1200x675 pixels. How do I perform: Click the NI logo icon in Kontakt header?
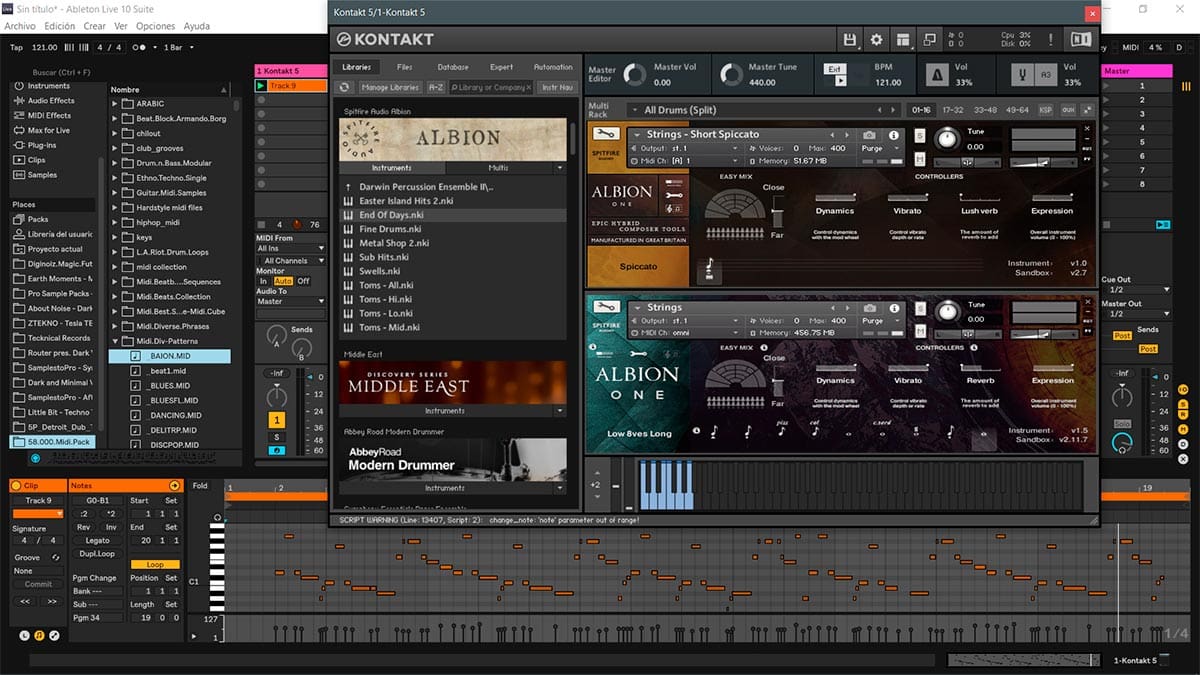pyautogui.click(x=1081, y=39)
